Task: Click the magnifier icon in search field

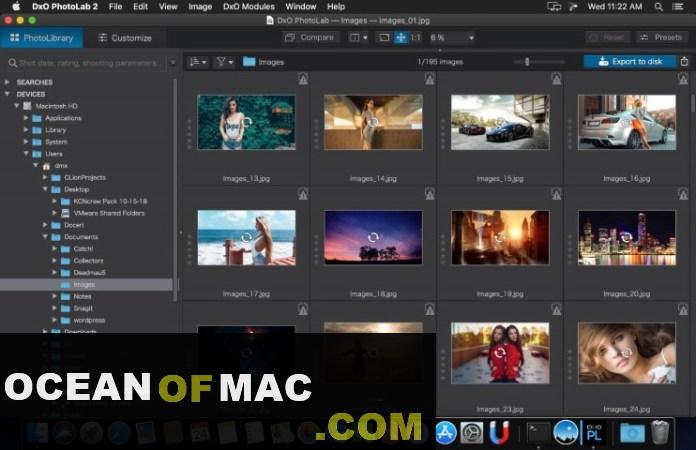Action: tap(12, 63)
